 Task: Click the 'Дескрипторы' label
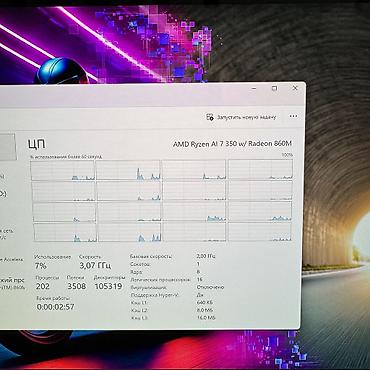(109, 277)
